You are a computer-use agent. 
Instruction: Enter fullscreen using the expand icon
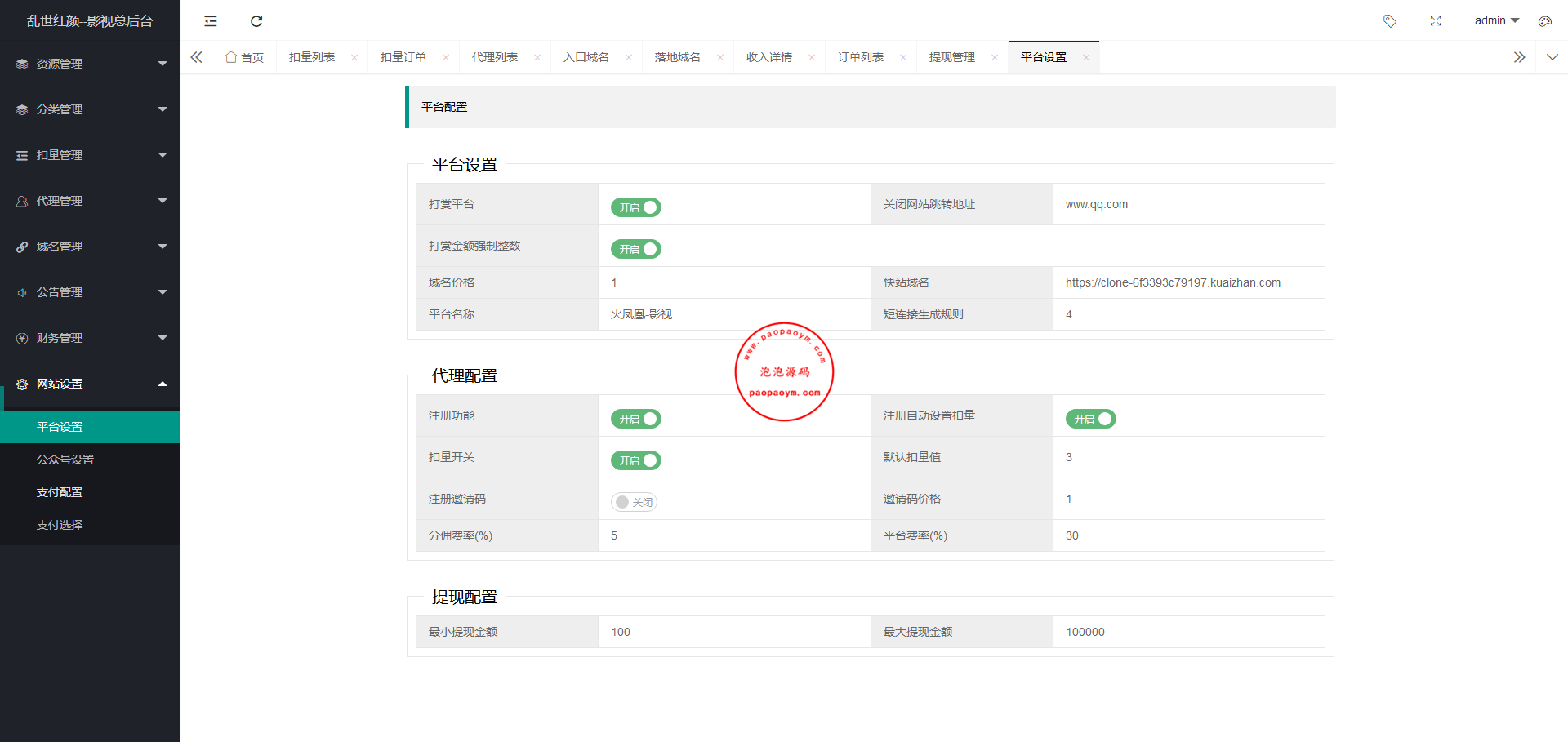tap(1436, 21)
